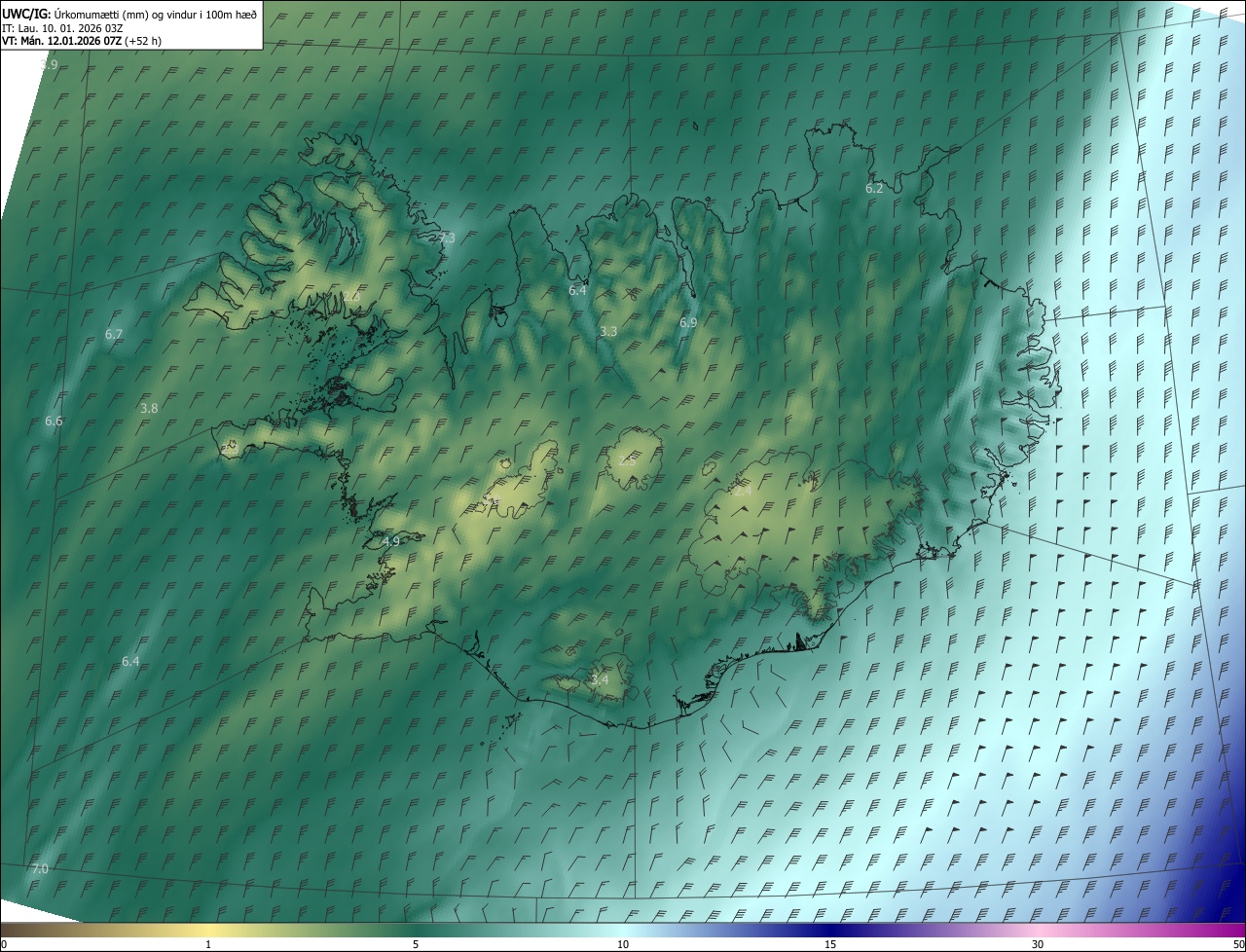Click the 2.4 value on the large southeastern glacier
Viewport: 1246px width, 952px height.
tap(743, 492)
